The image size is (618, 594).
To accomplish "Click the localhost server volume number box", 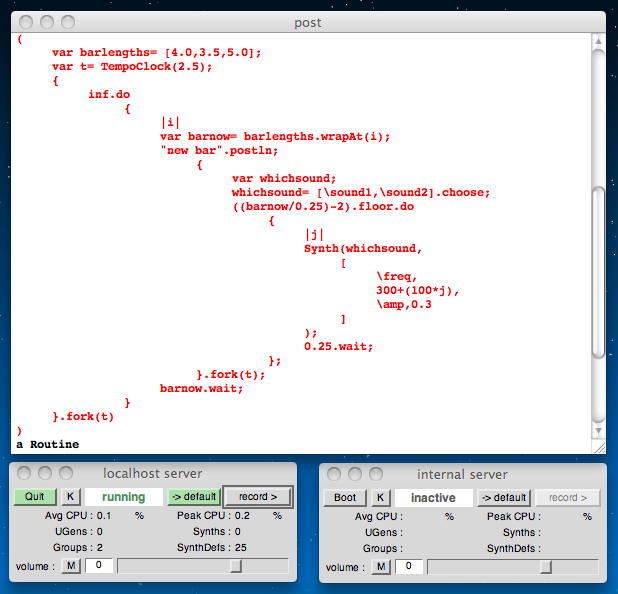I will click(98, 566).
